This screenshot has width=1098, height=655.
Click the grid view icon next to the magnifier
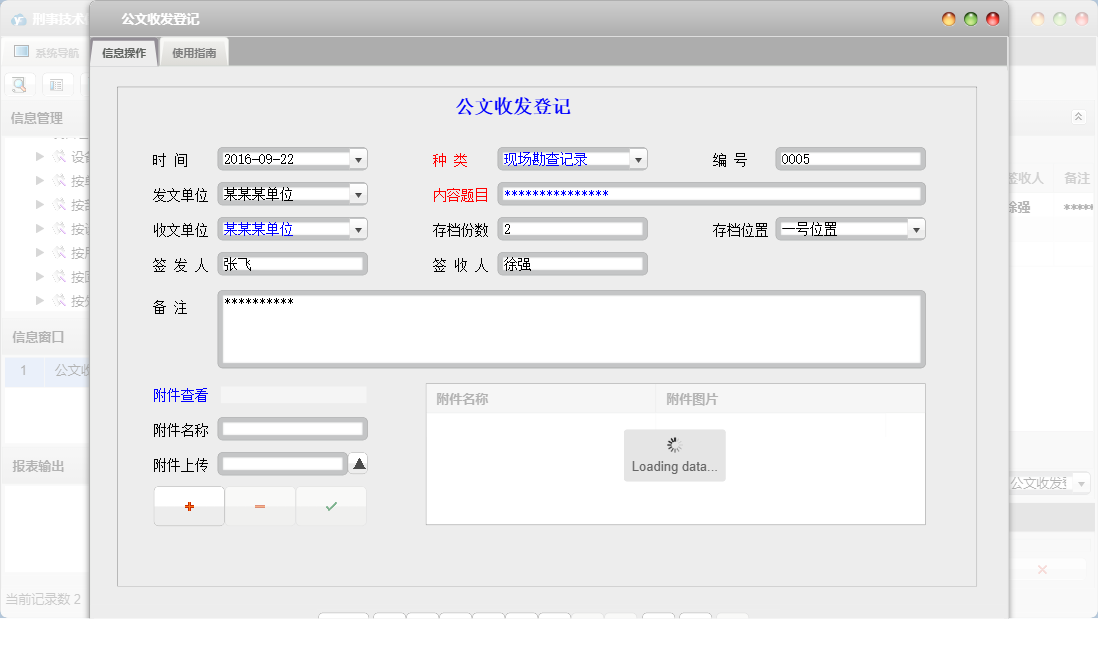pos(56,84)
